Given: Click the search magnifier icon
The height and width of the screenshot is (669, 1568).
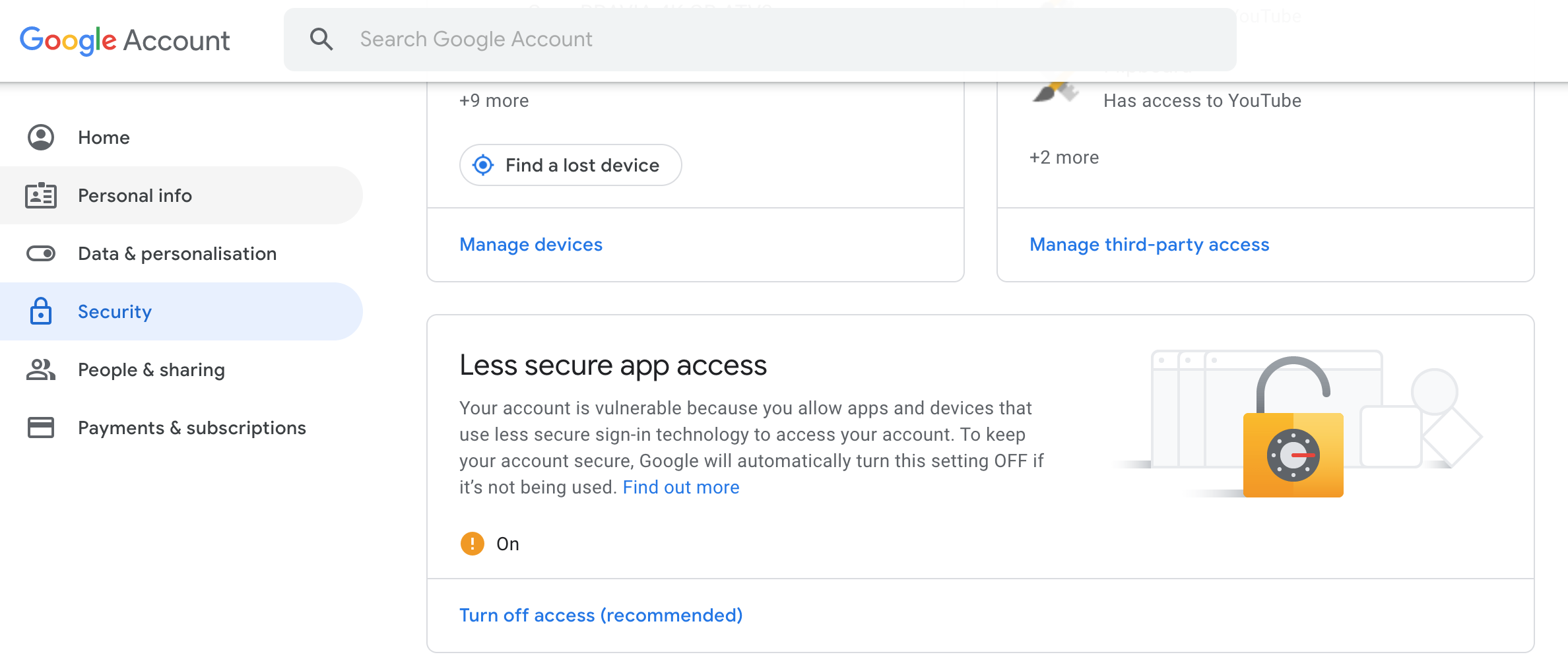Looking at the screenshot, I should (x=321, y=40).
